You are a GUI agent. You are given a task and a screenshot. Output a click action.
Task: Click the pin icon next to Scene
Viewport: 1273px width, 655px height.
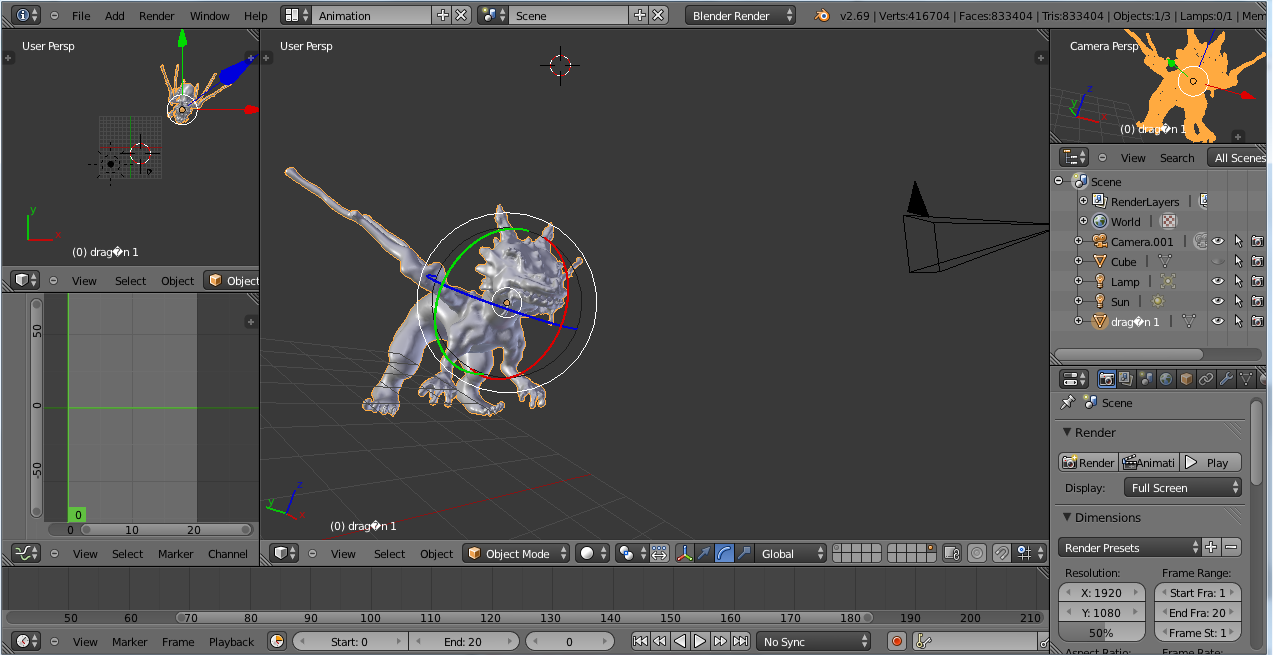[x=1068, y=402]
